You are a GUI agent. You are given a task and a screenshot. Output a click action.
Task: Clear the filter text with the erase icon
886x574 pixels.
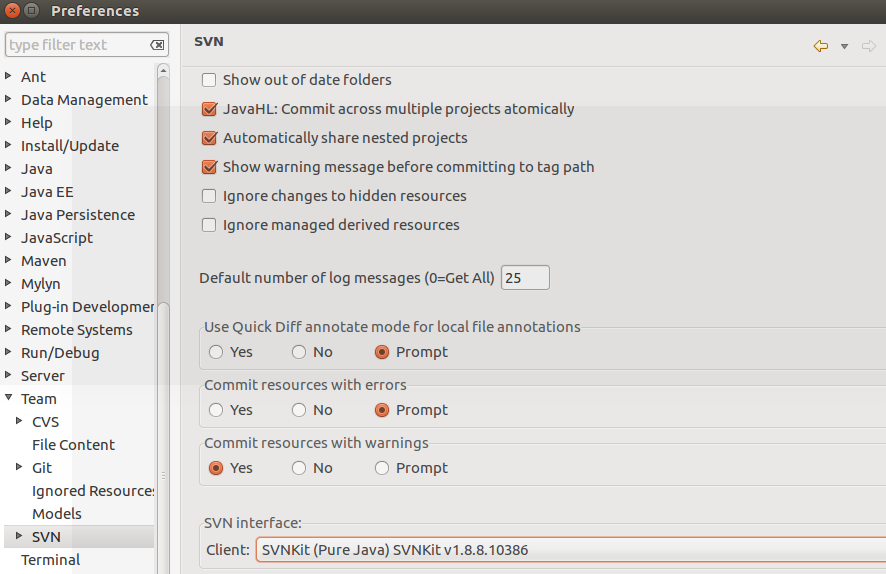coord(157,45)
